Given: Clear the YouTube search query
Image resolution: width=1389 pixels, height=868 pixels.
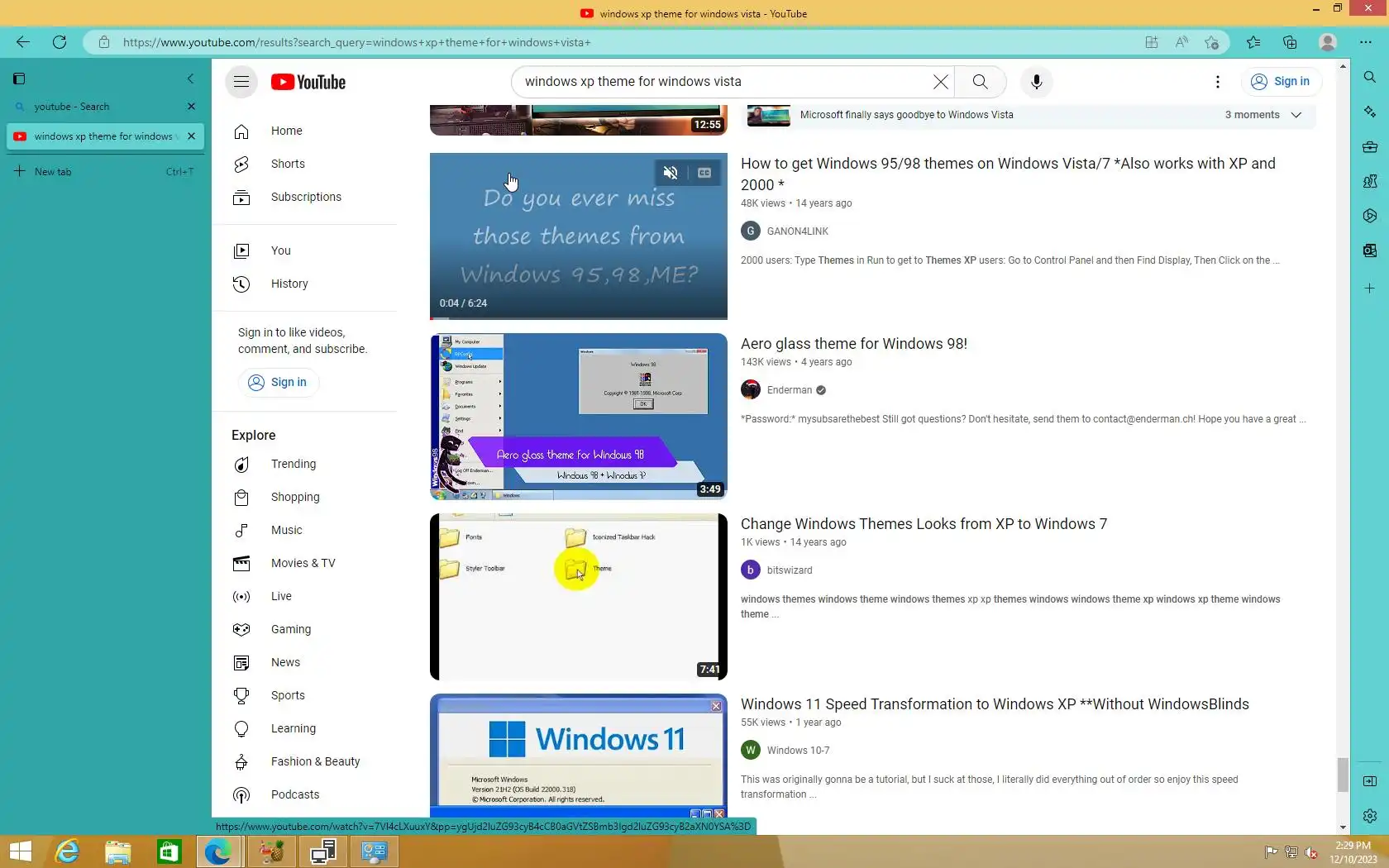Looking at the screenshot, I should pyautogui.click(x=940, y=82).
